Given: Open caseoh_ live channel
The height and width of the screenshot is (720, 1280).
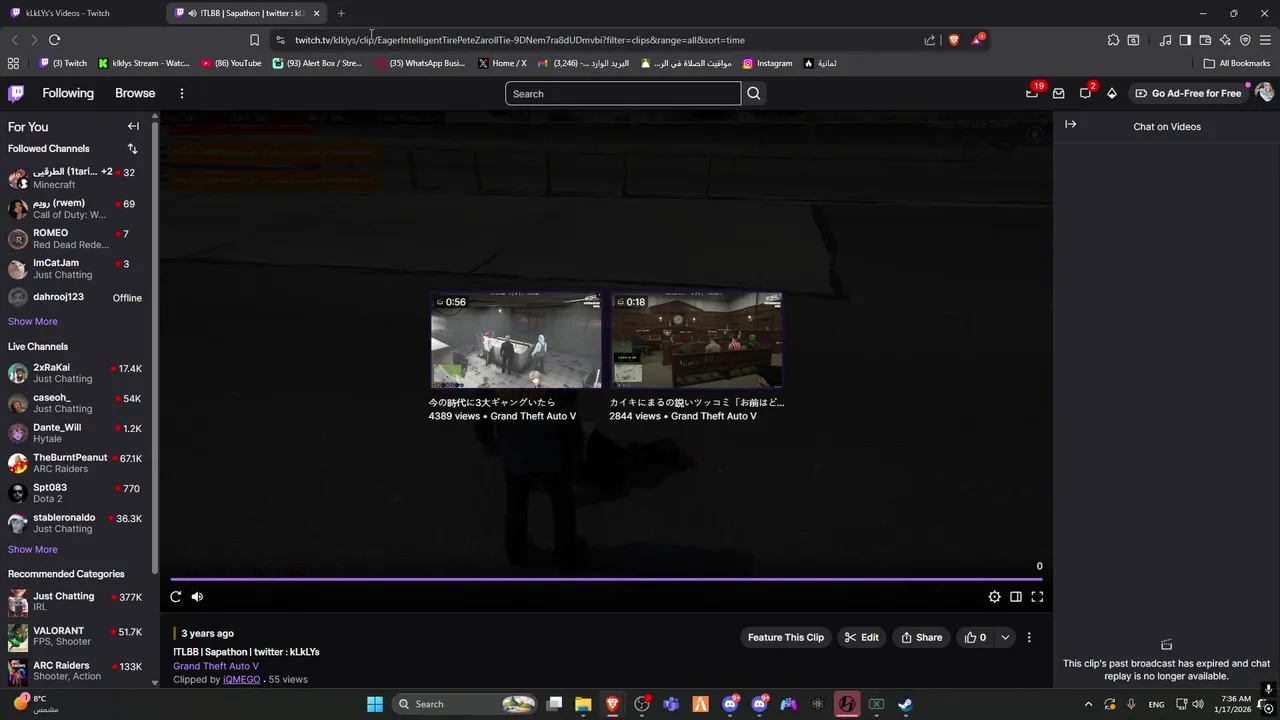Looking at the screenshot, I should click(x=75, y=403).
